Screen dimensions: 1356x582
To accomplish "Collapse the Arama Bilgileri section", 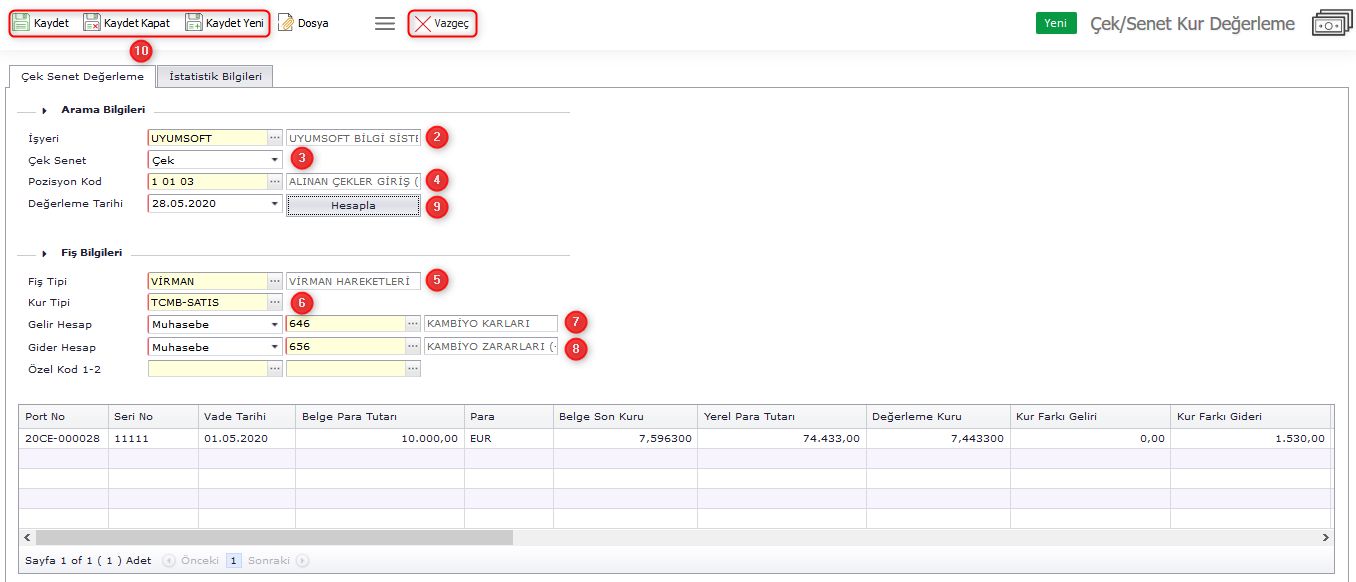I will [x=45, y=110].
